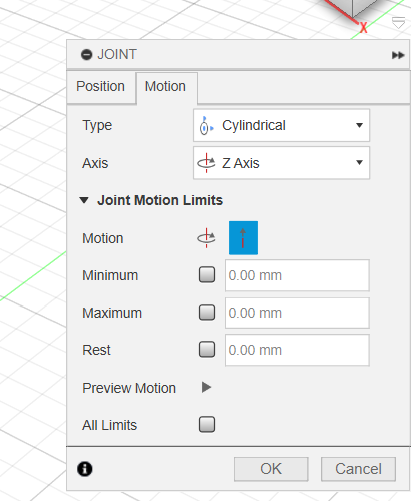
Task: Toggle the All Limits checkbox
Action: pyautogui.click(x=207, y=425)
